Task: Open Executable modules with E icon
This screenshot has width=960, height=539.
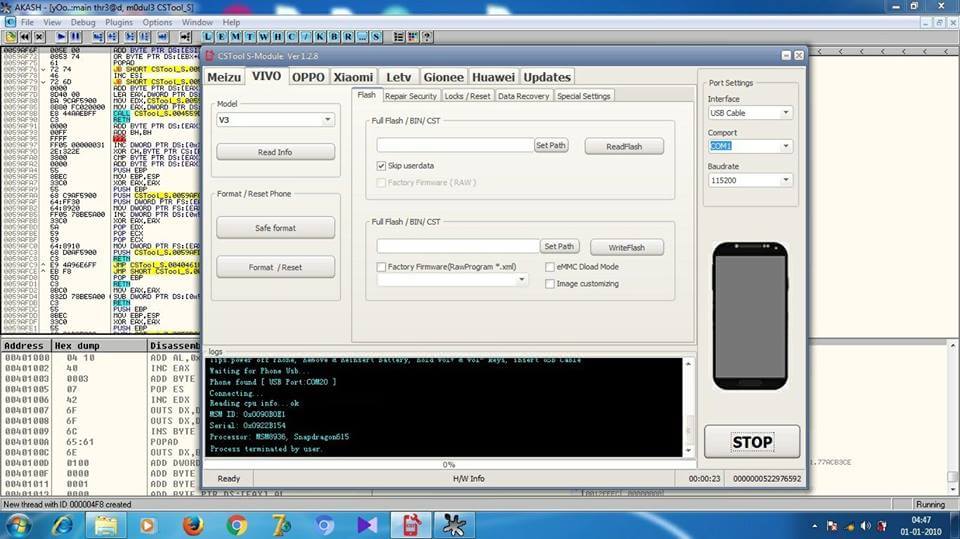Action: (222, 37)
